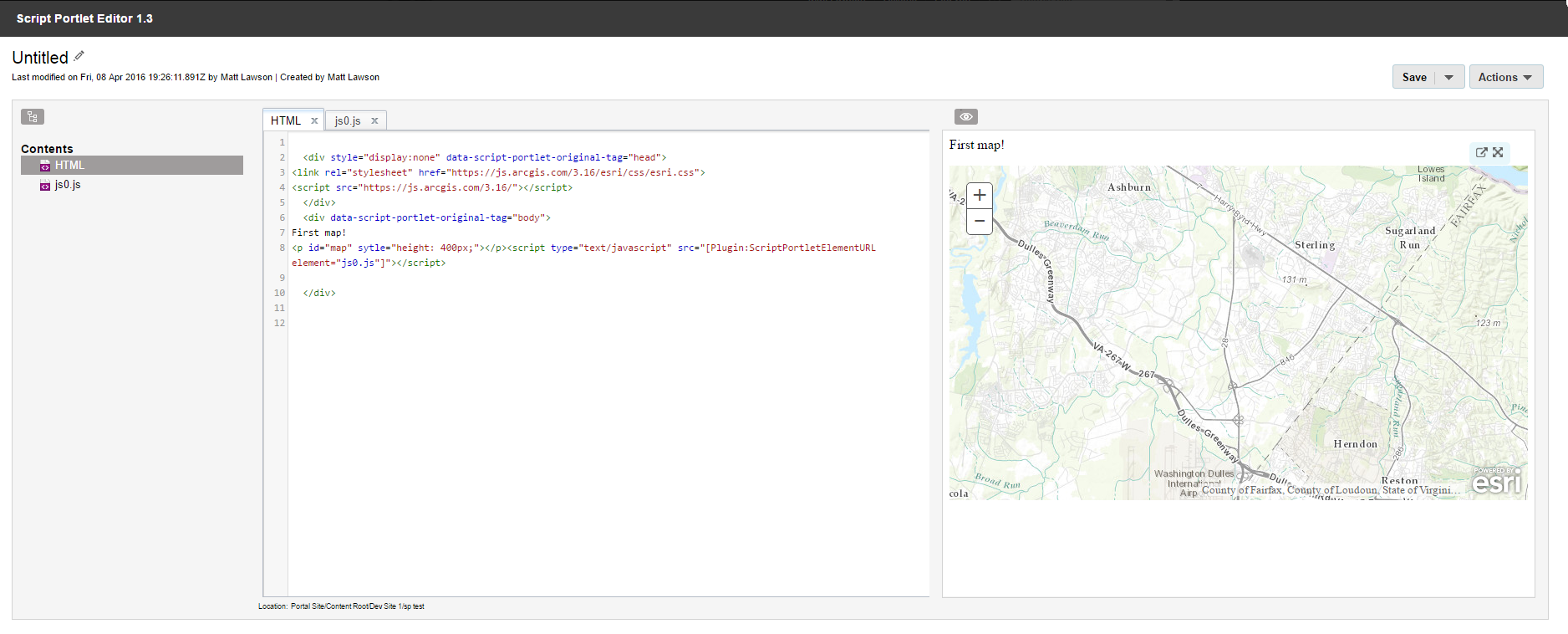Image resolution: width=1568 pixels, height=634 pixels.
Task: Click the link rel stylesheet code line
Action: click(498, 172)
